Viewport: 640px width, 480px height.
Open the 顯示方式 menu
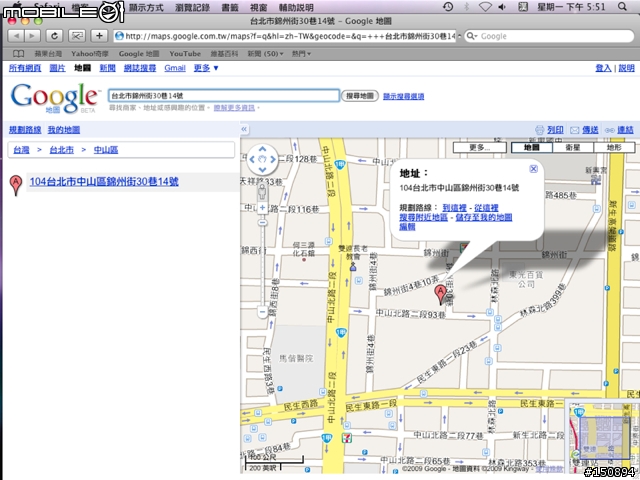146,7
